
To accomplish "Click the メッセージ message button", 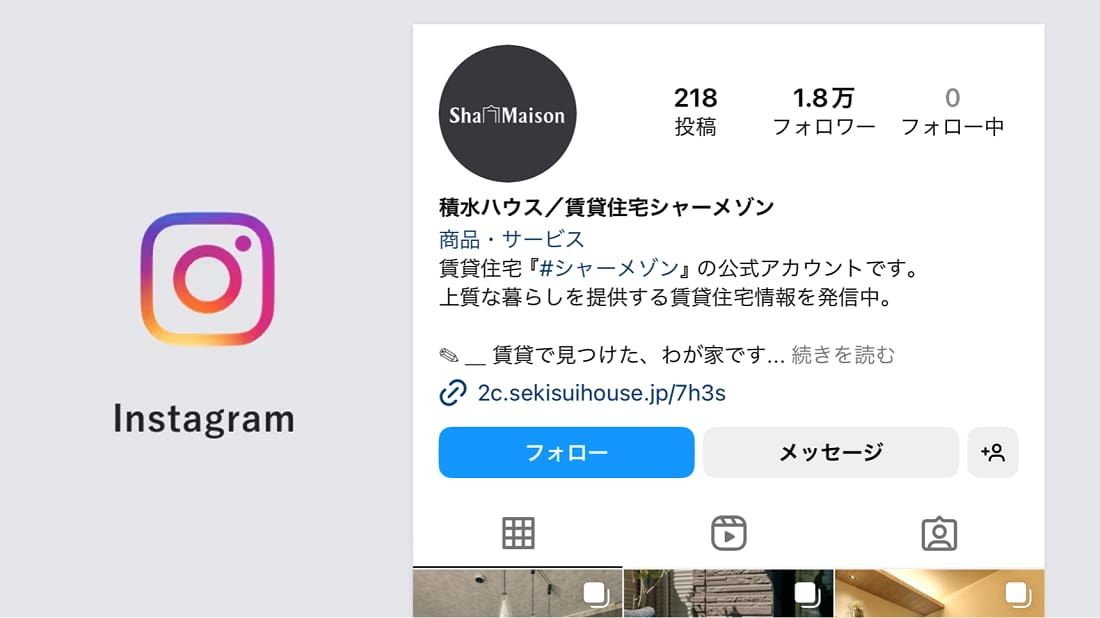I will pos(831,452).
